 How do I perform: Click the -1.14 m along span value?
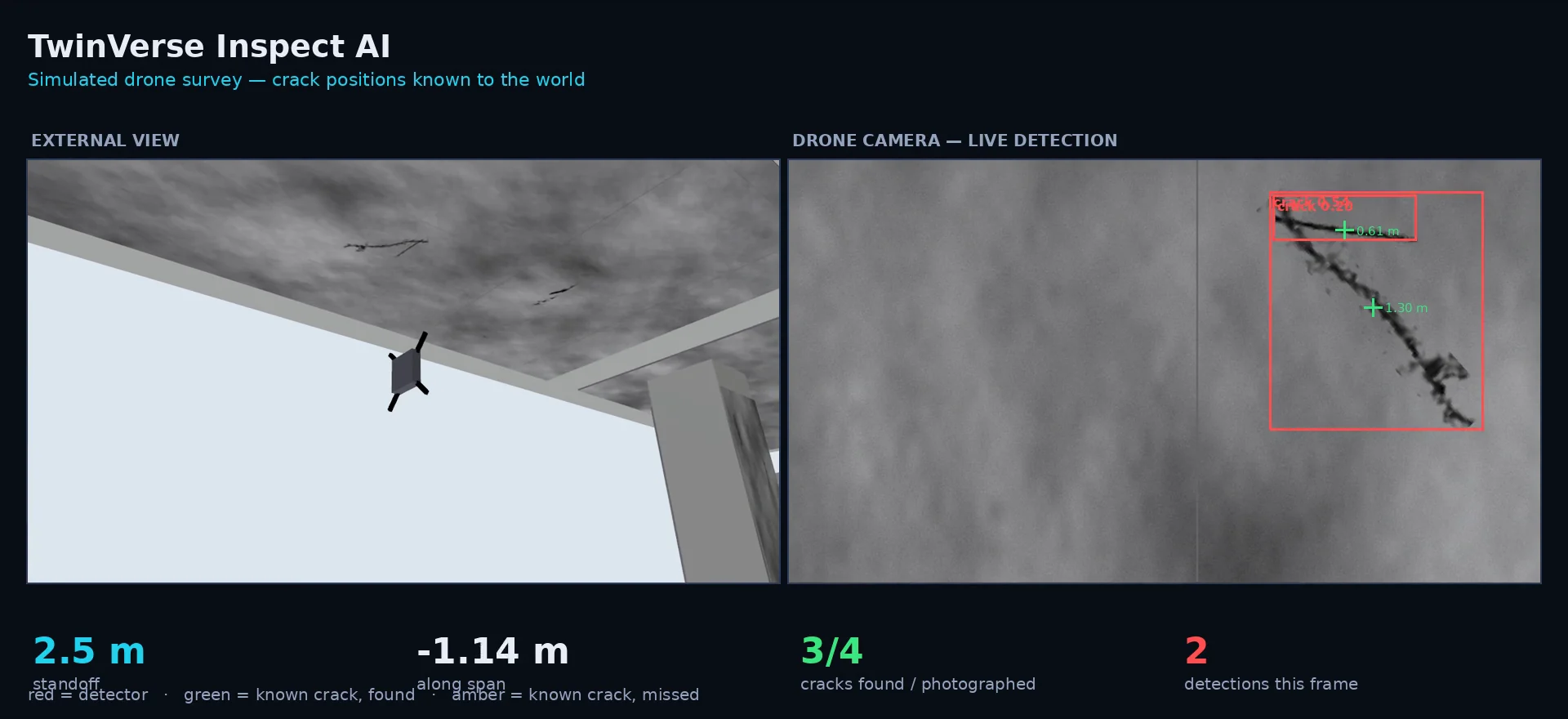(x=492, y=651)
